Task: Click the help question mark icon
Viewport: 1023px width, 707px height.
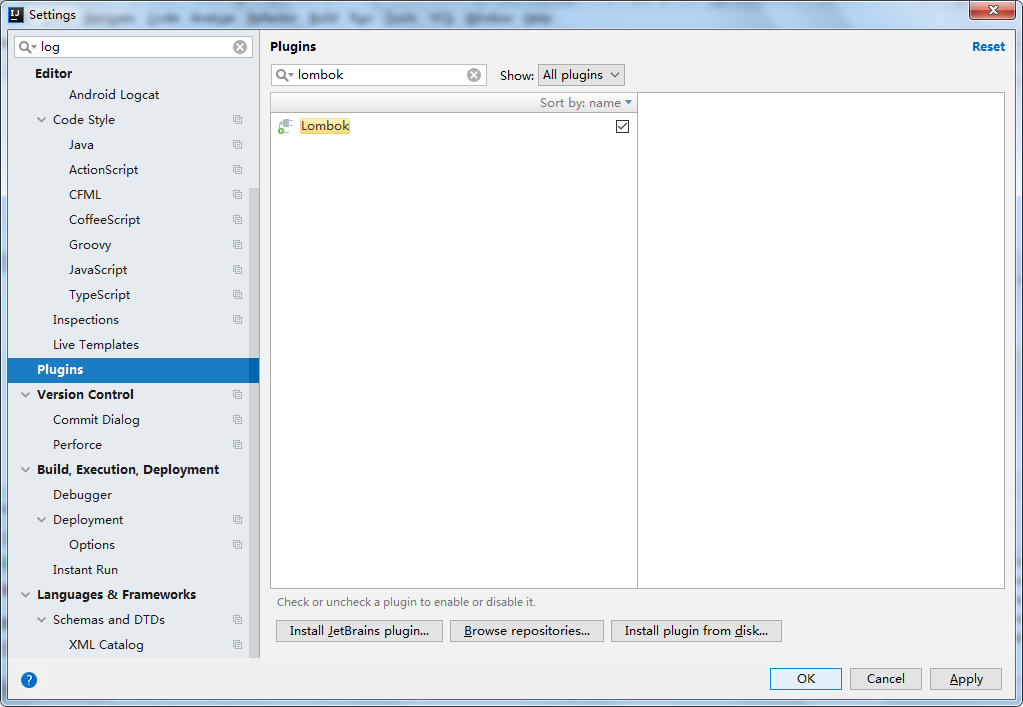Action: pyautogui.click(x=29, y=680)
